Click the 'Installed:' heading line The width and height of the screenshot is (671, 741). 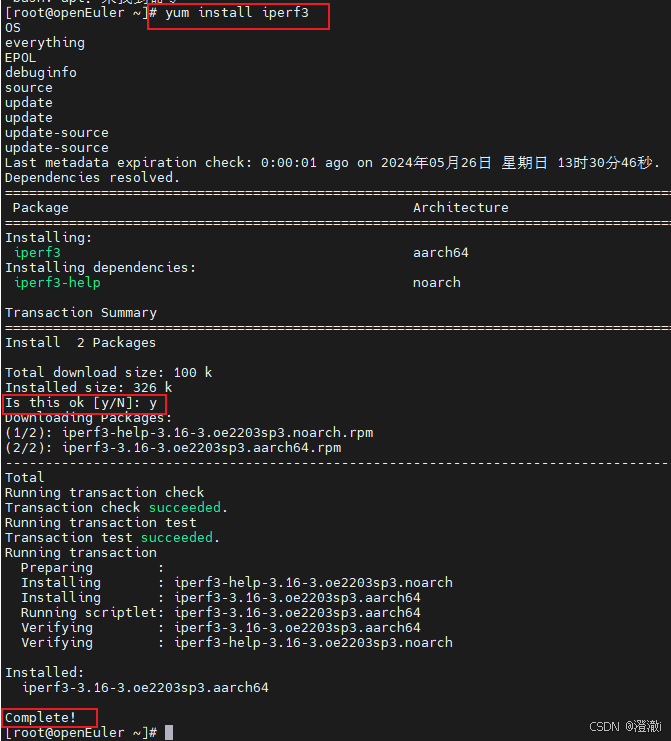44,672
